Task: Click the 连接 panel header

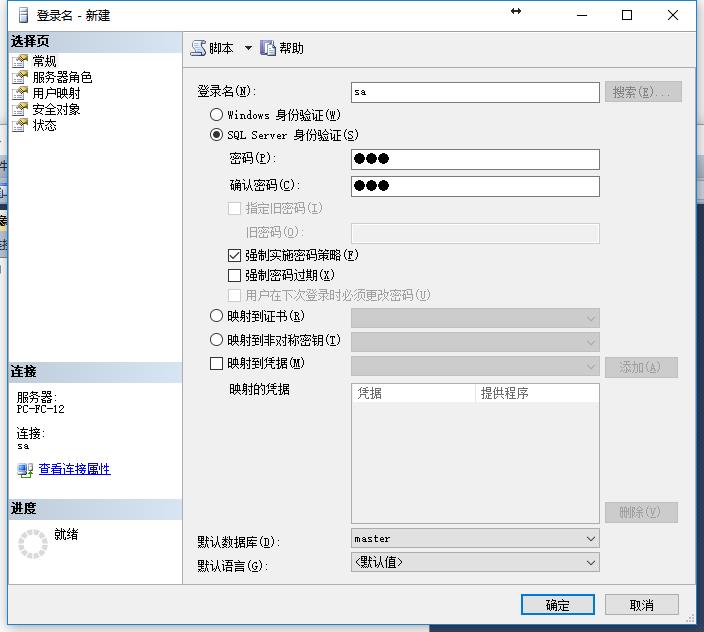Action: coord(95,372)
